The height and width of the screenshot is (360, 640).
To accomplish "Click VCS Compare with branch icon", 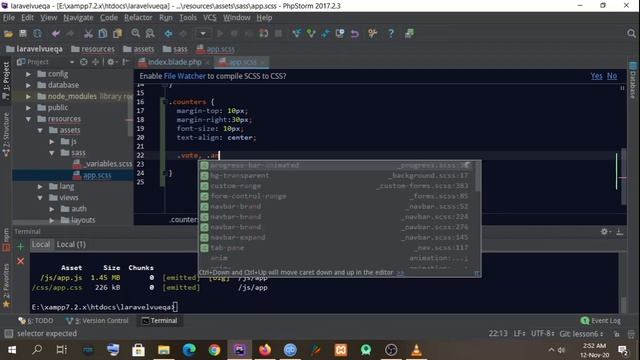I will pyautogui.click(x=325, y=33).
